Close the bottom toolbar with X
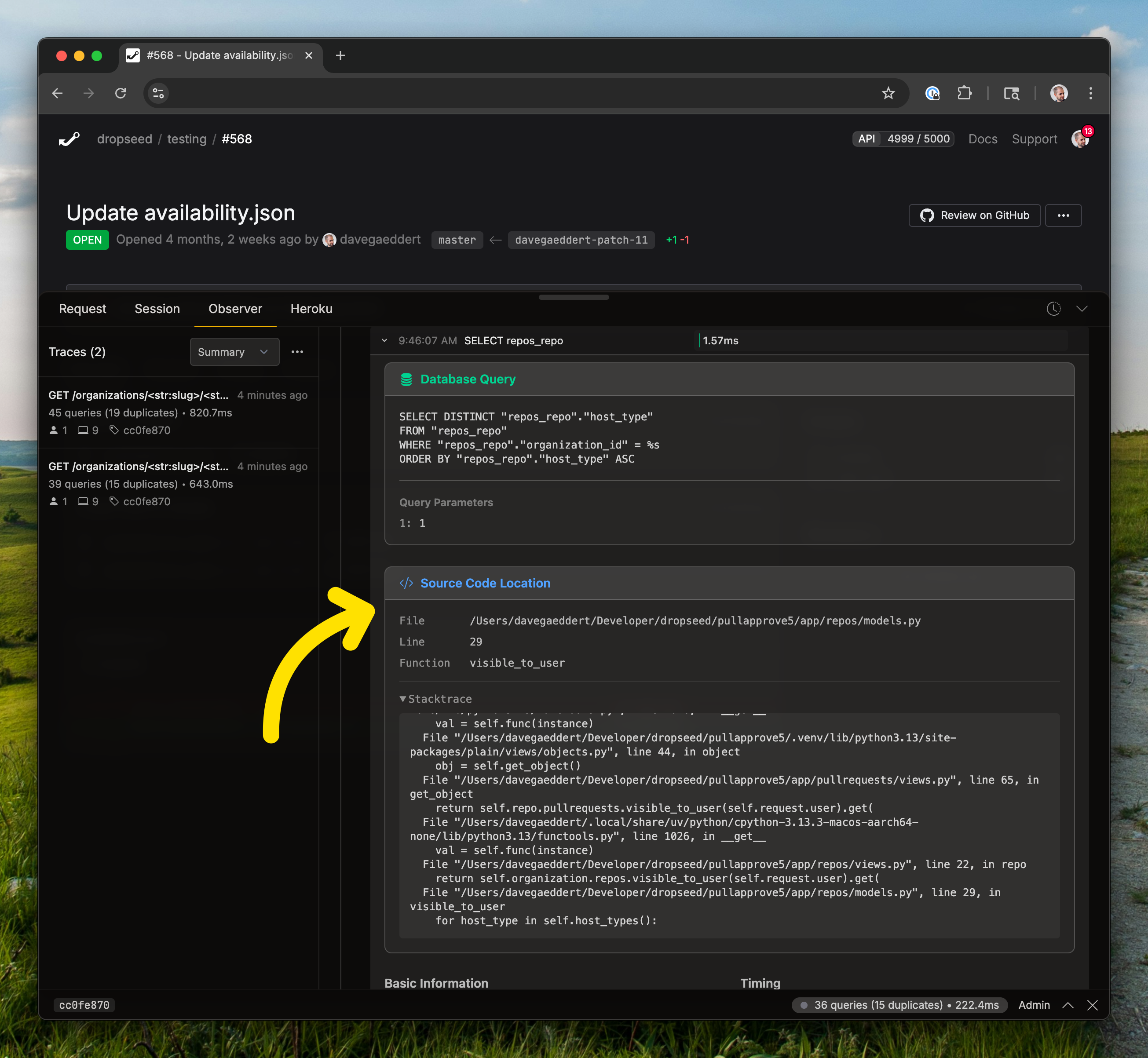This screenshot has width=1148, height=1058. pos(1093,1005)
